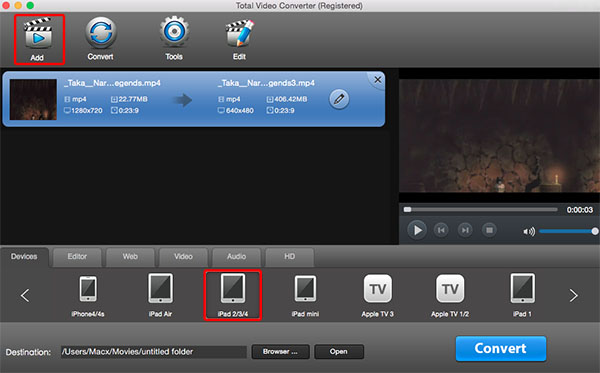Select the iPhone4/4s preset

[88, 295]
